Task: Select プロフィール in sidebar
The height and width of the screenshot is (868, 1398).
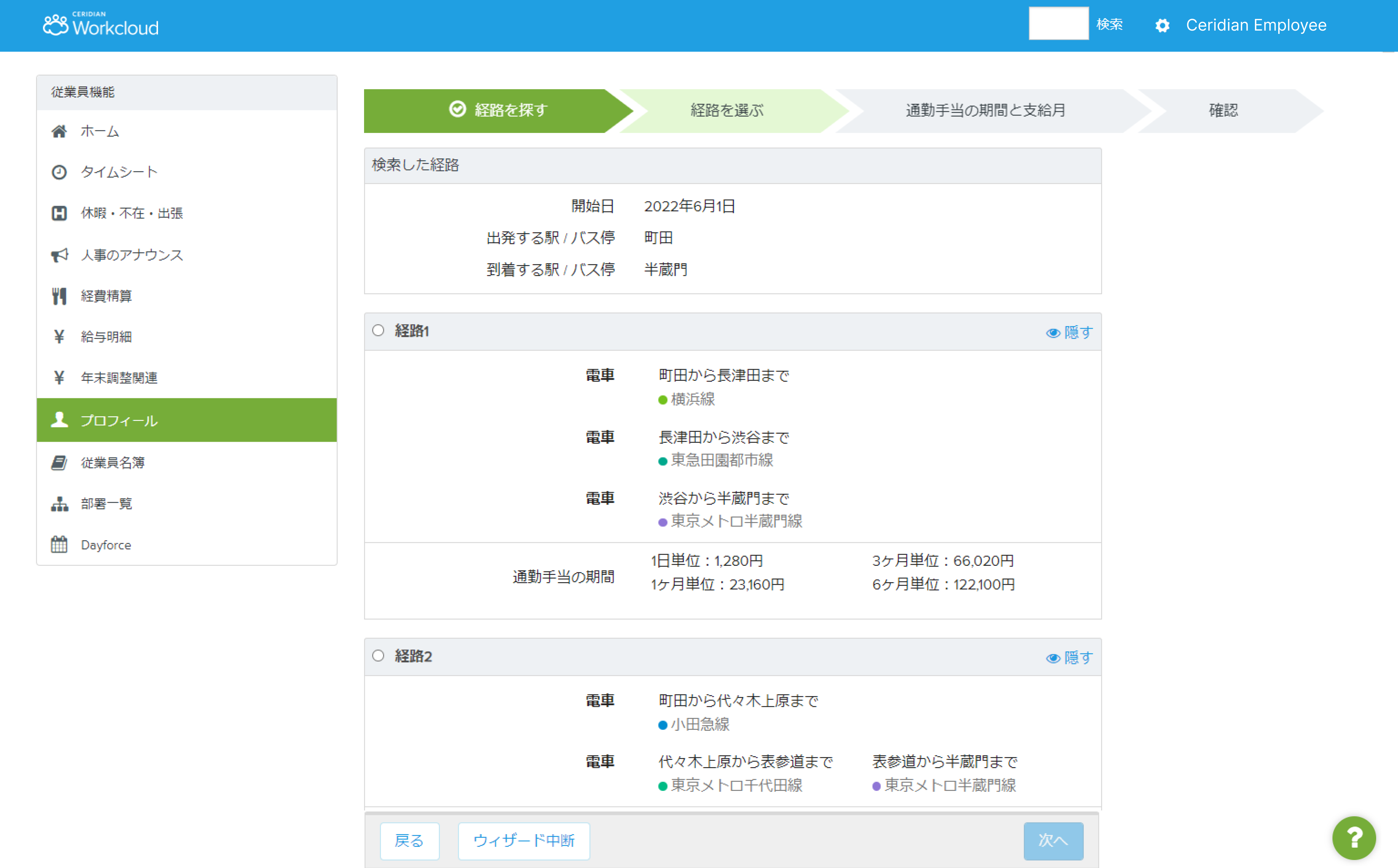Action: tap(119, 421)
